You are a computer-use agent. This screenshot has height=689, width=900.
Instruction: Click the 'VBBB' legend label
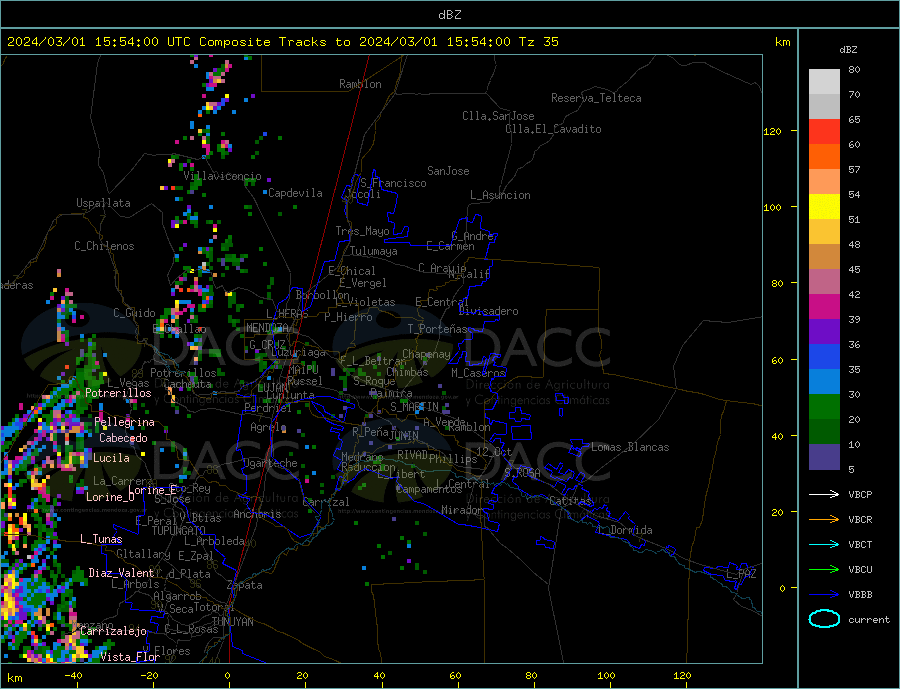tap(860, 594)
